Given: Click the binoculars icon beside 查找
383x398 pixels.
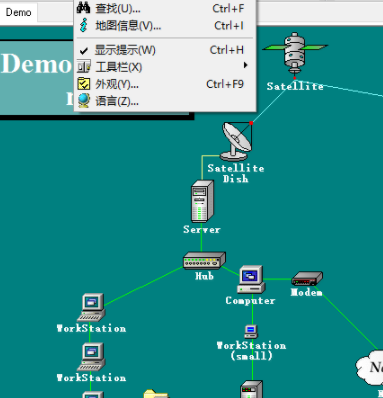Looking at the screenshot, I should pos(83,8).
